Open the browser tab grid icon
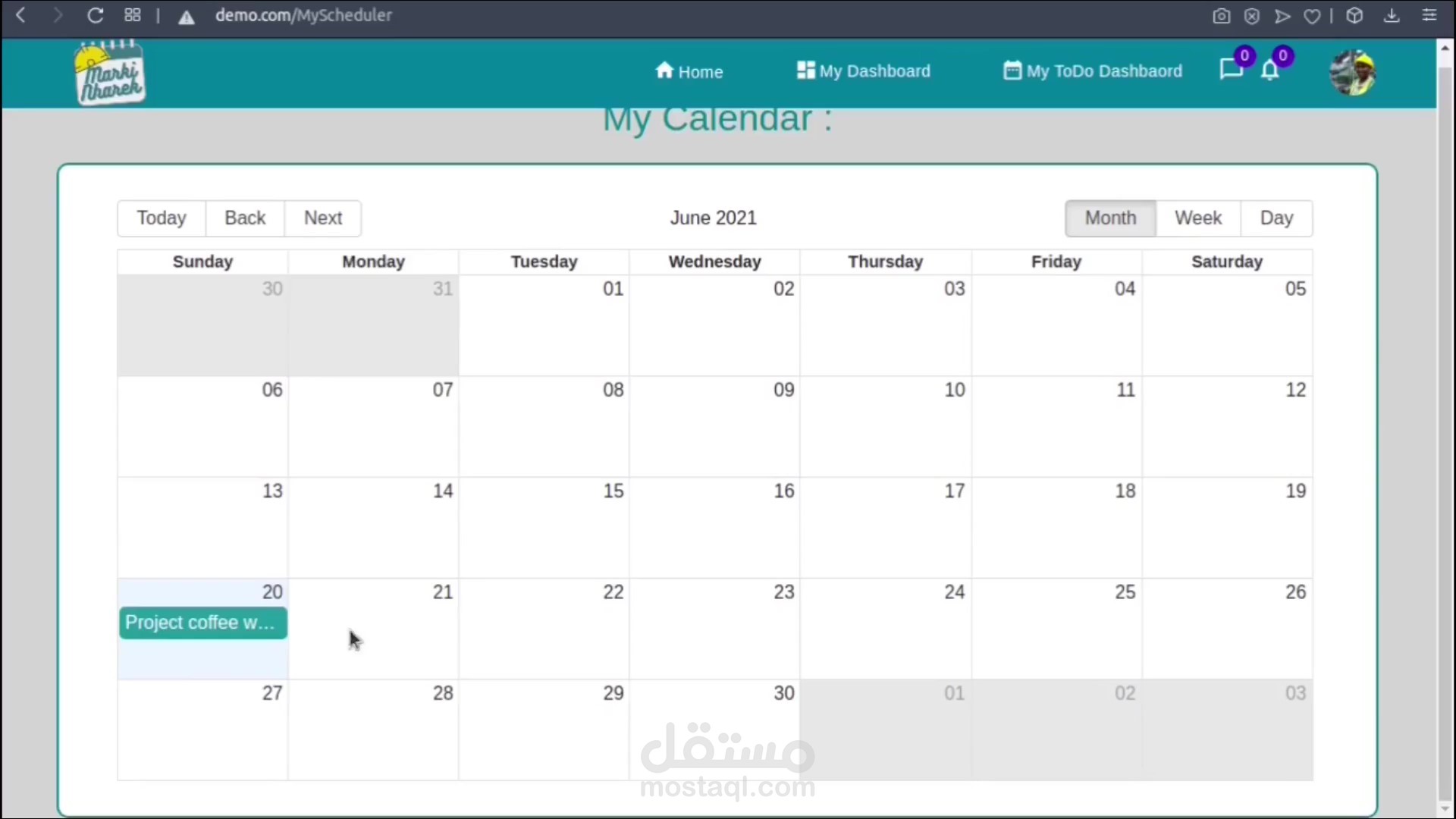 pos(133,15)
